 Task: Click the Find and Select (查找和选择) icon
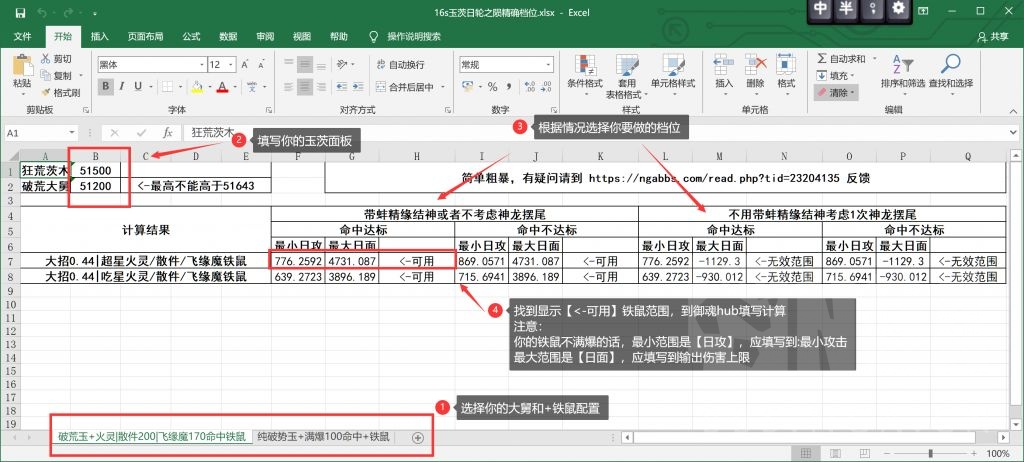[949, 66]
